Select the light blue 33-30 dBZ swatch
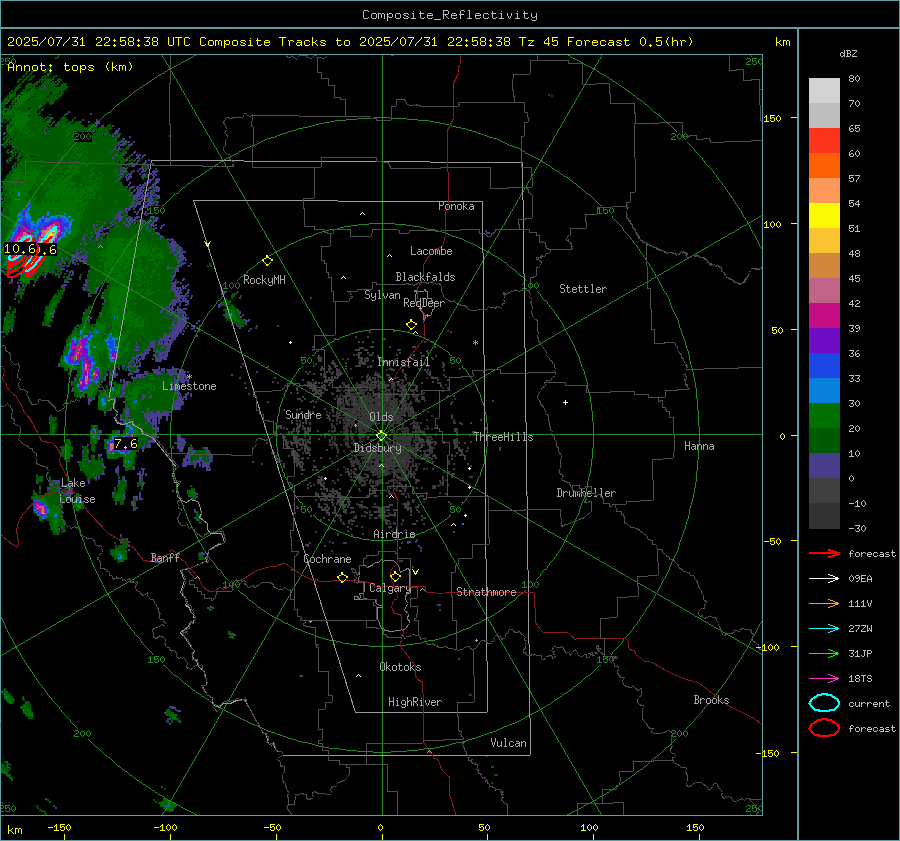 coord(824,391)
